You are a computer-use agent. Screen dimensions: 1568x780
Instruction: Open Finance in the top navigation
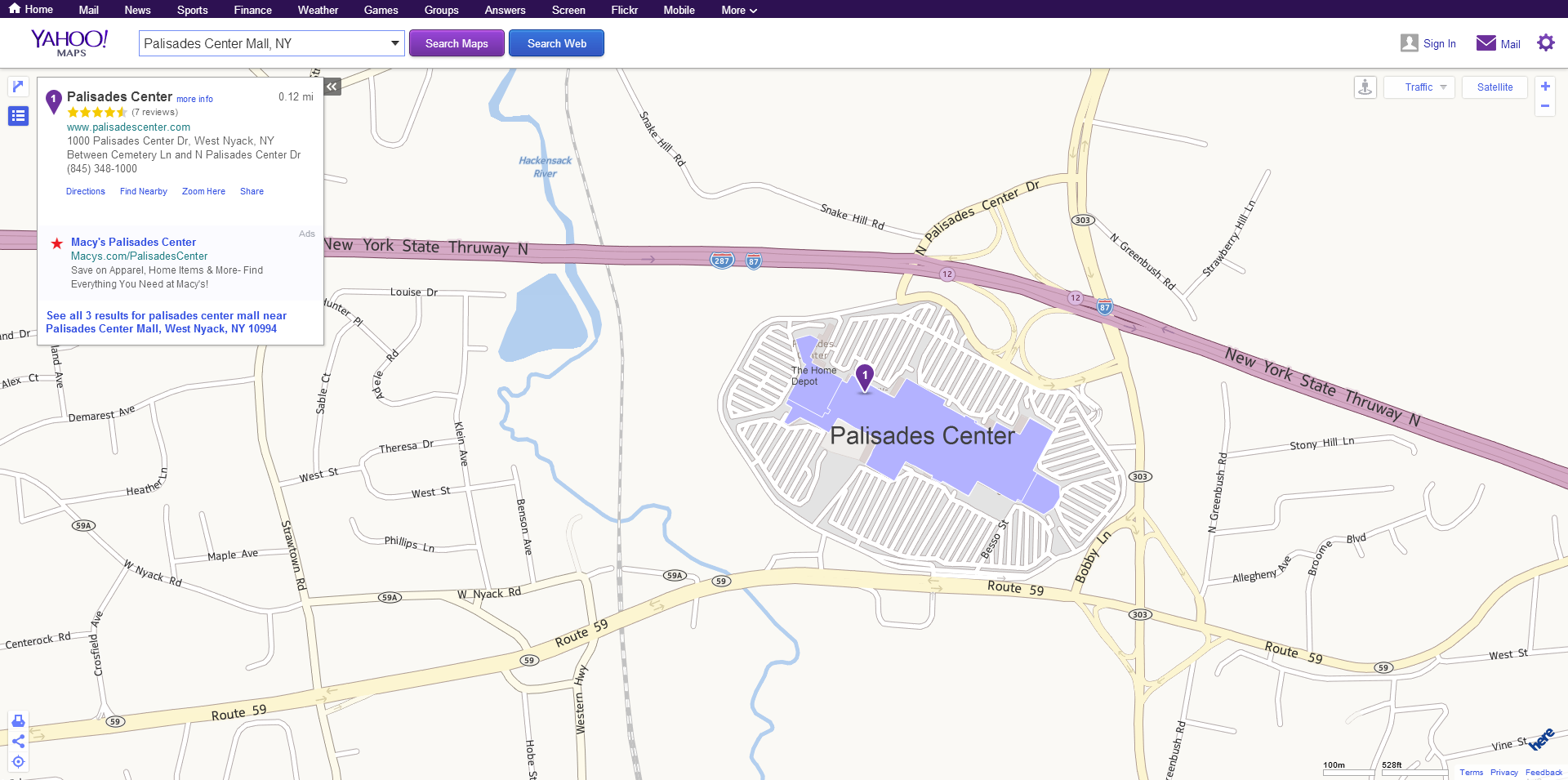(253, 10)
